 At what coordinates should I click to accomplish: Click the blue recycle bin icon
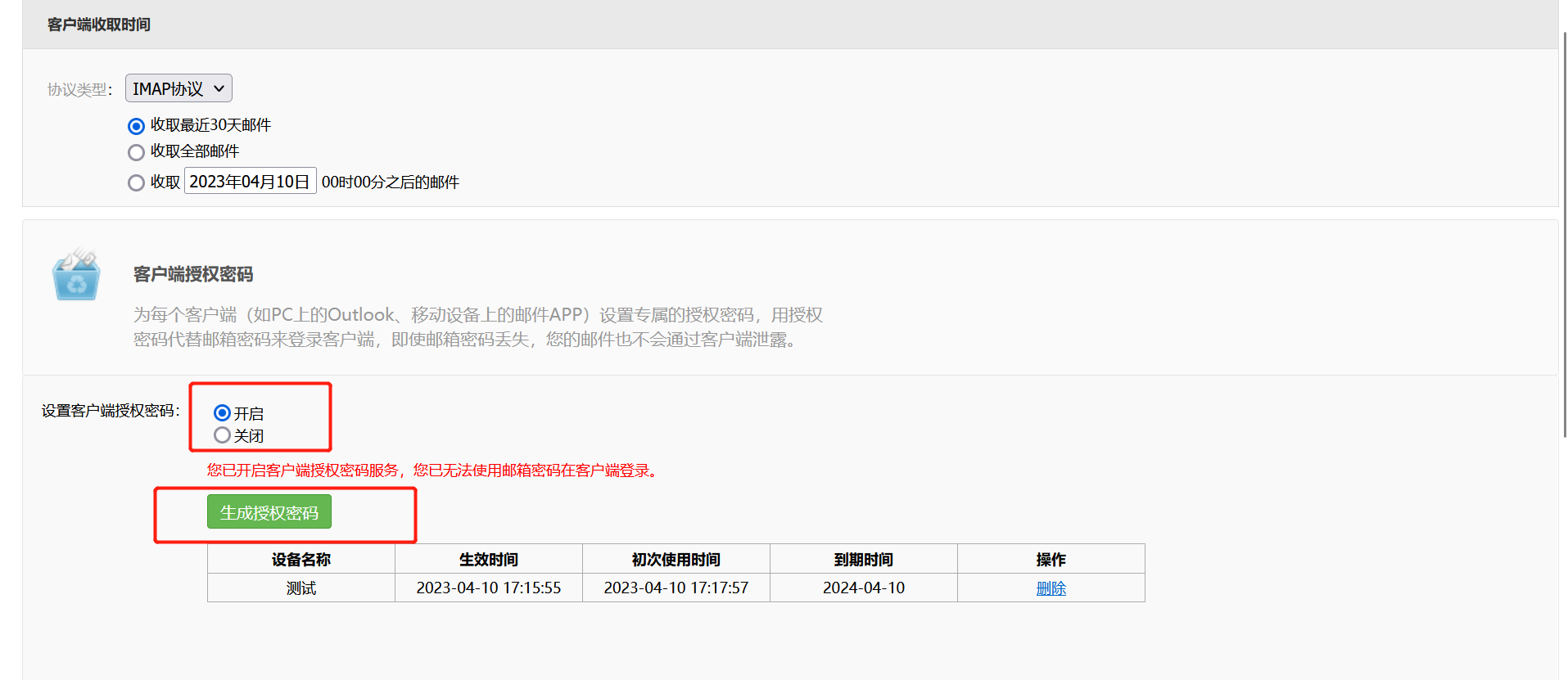click(76, 275)
